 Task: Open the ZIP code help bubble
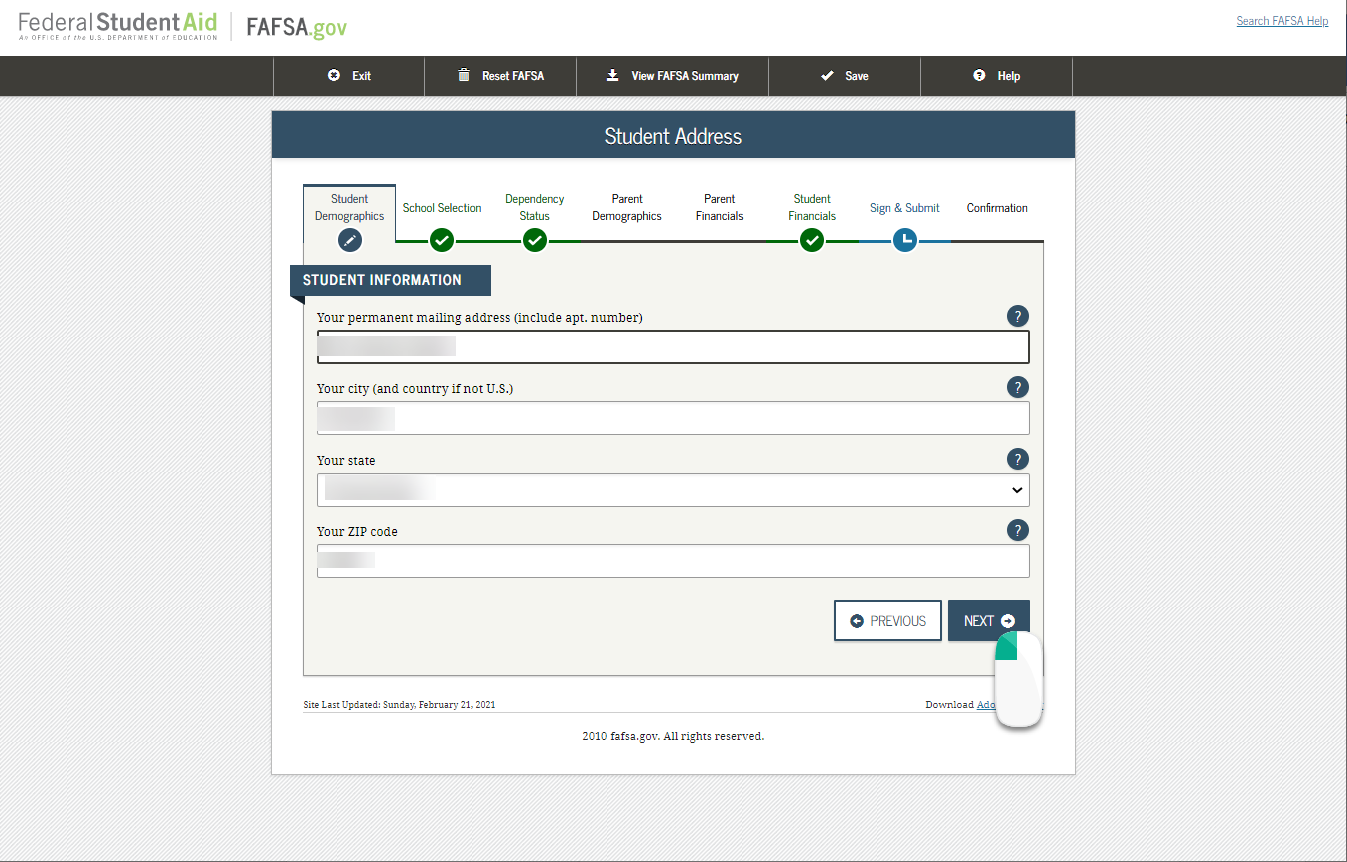coord(1017,530)
